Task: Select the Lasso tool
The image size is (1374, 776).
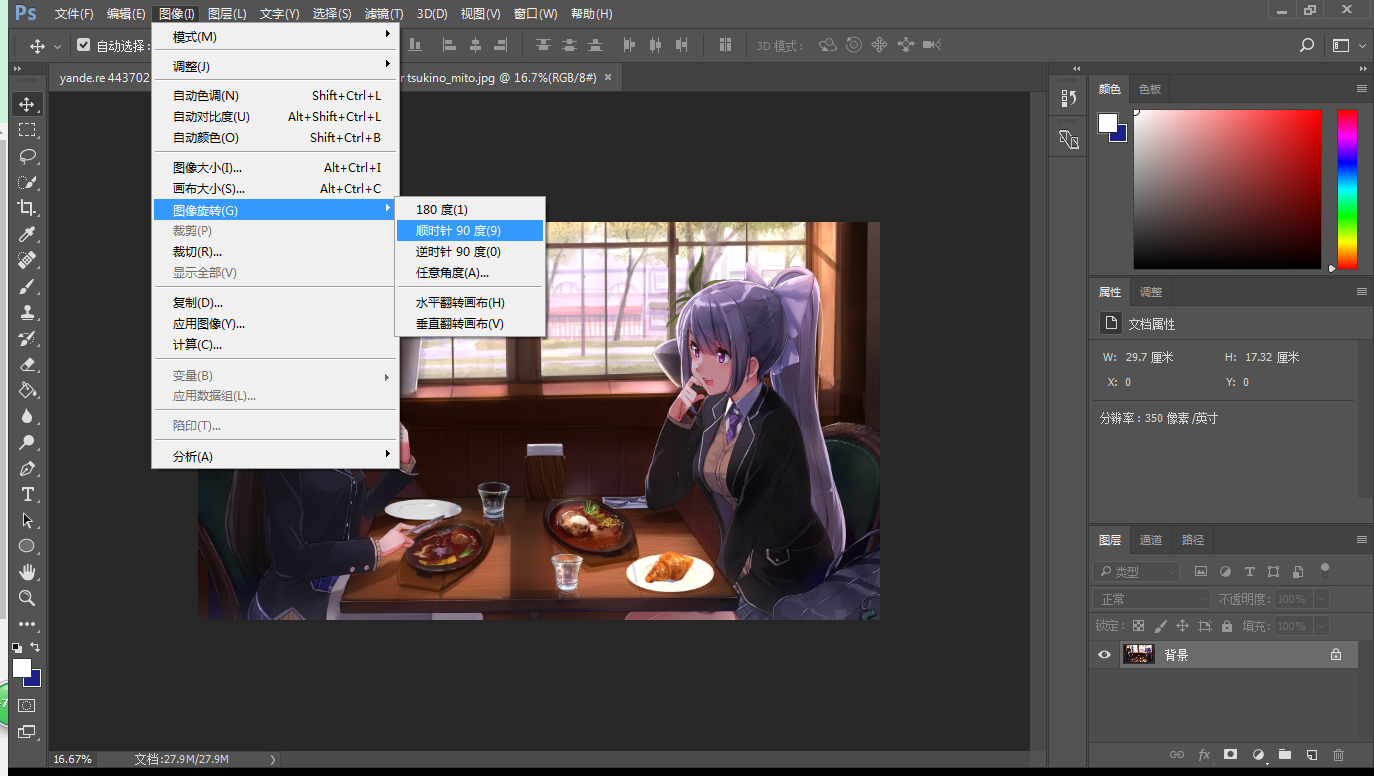Action: coord(27,156)
